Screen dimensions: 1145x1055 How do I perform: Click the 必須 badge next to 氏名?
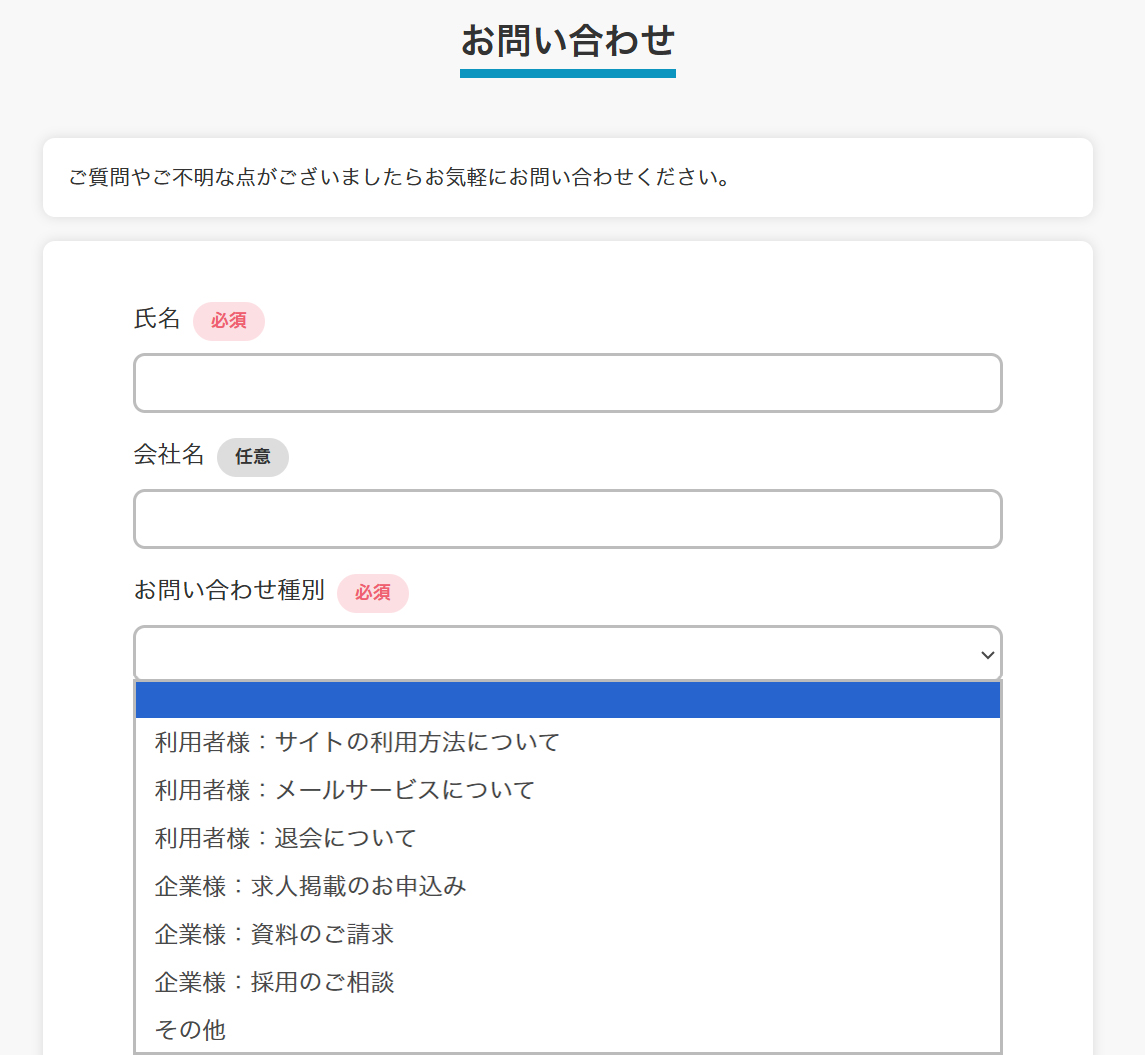click(229, 321)
